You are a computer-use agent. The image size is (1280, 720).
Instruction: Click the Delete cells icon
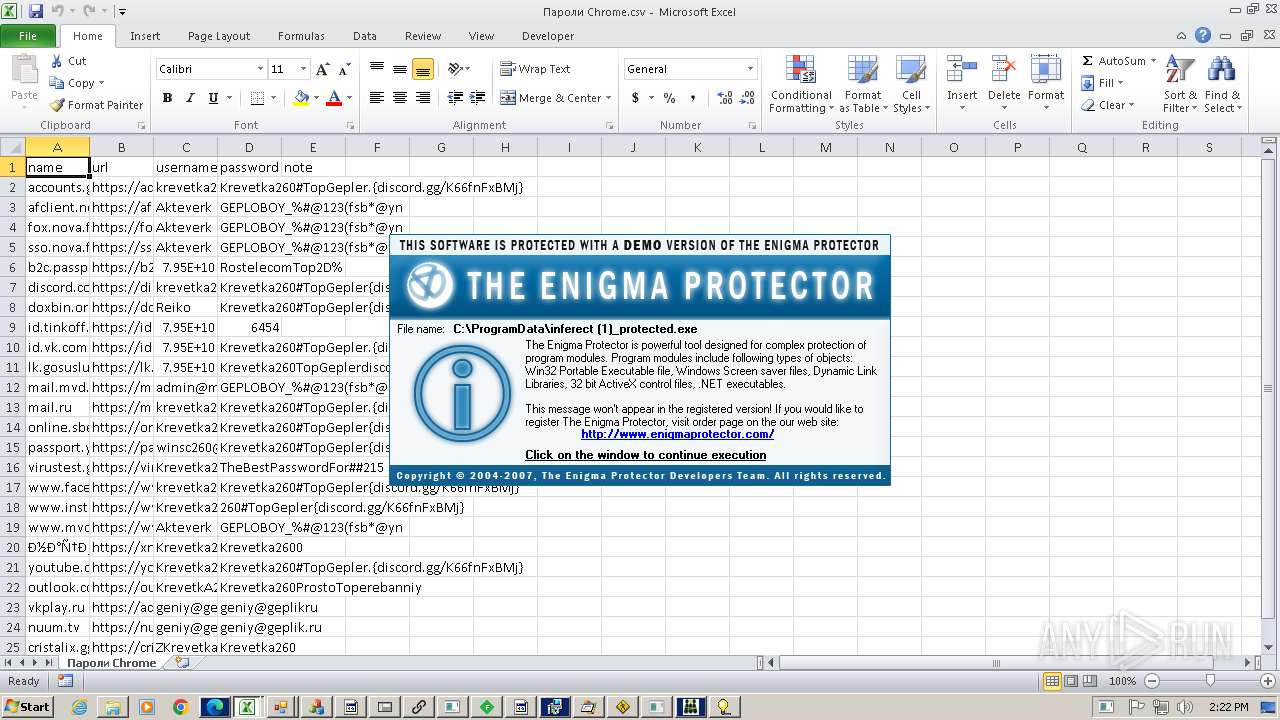[1004, 69]
